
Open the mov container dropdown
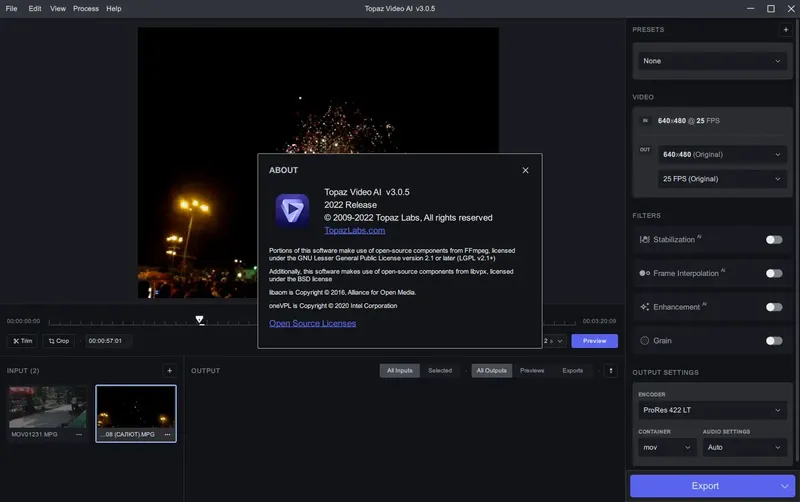(x=667, y=447)
